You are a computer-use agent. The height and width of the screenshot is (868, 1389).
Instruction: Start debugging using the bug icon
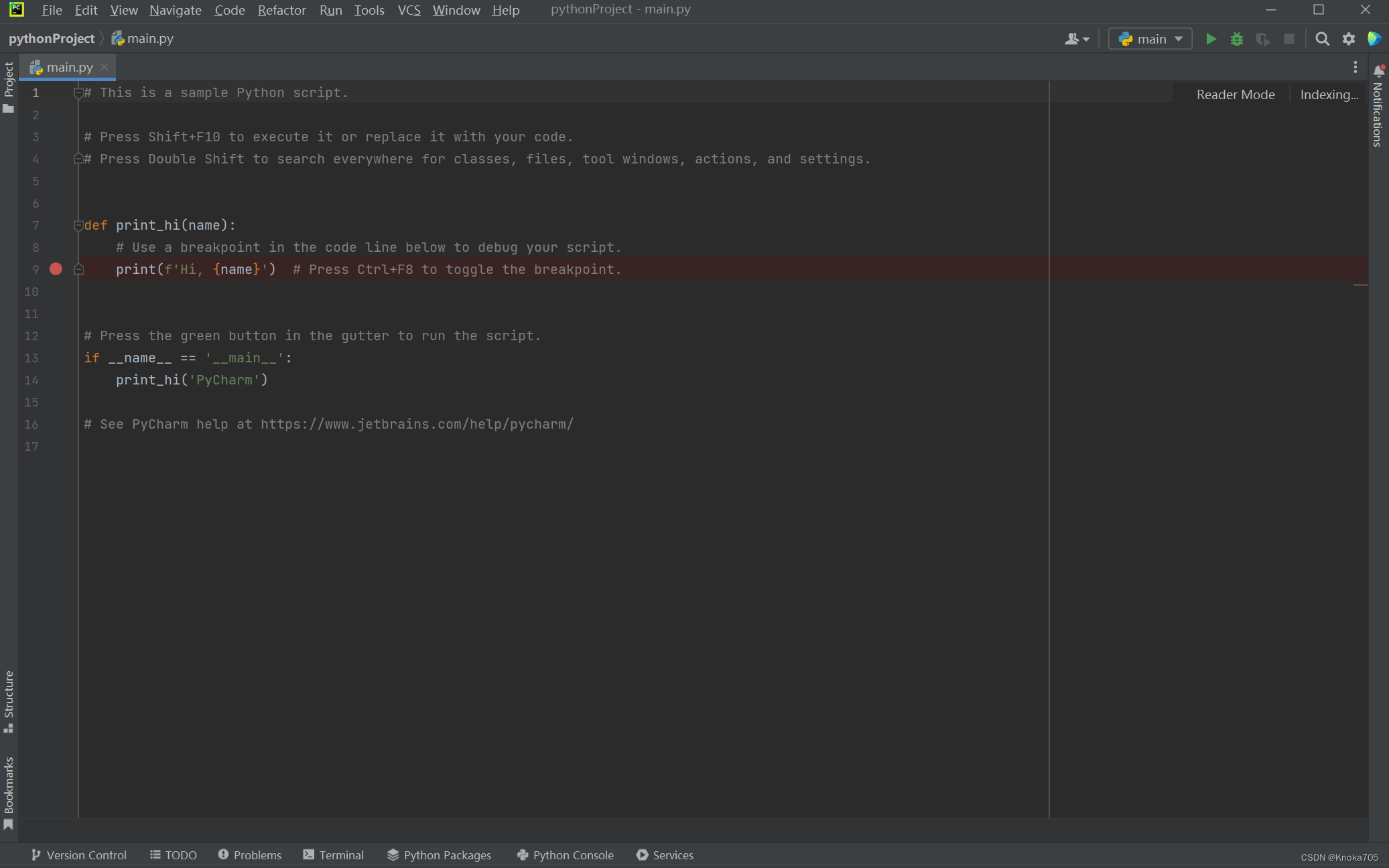(1236, 39)
